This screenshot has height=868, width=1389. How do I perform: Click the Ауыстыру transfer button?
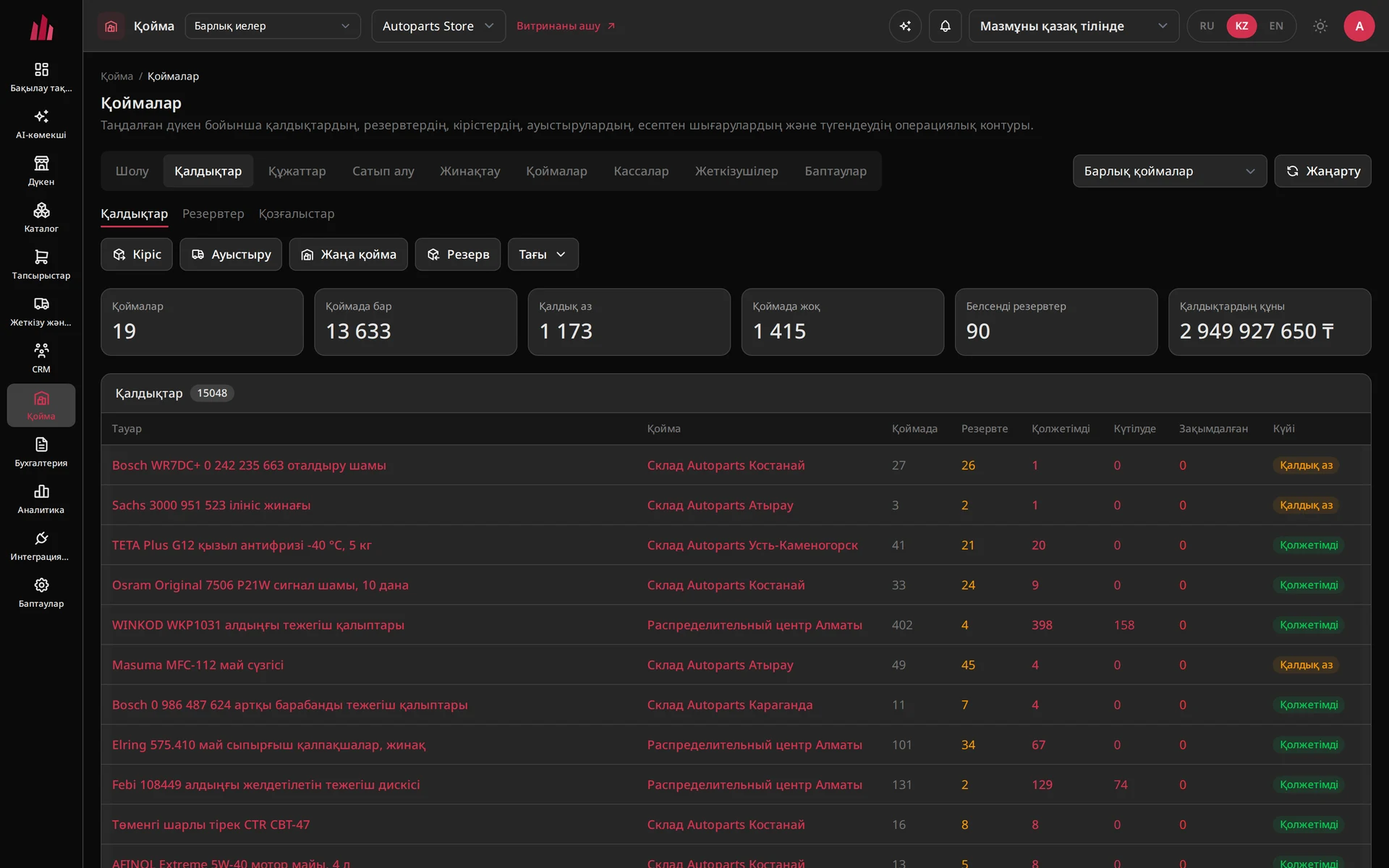point(231,255)
